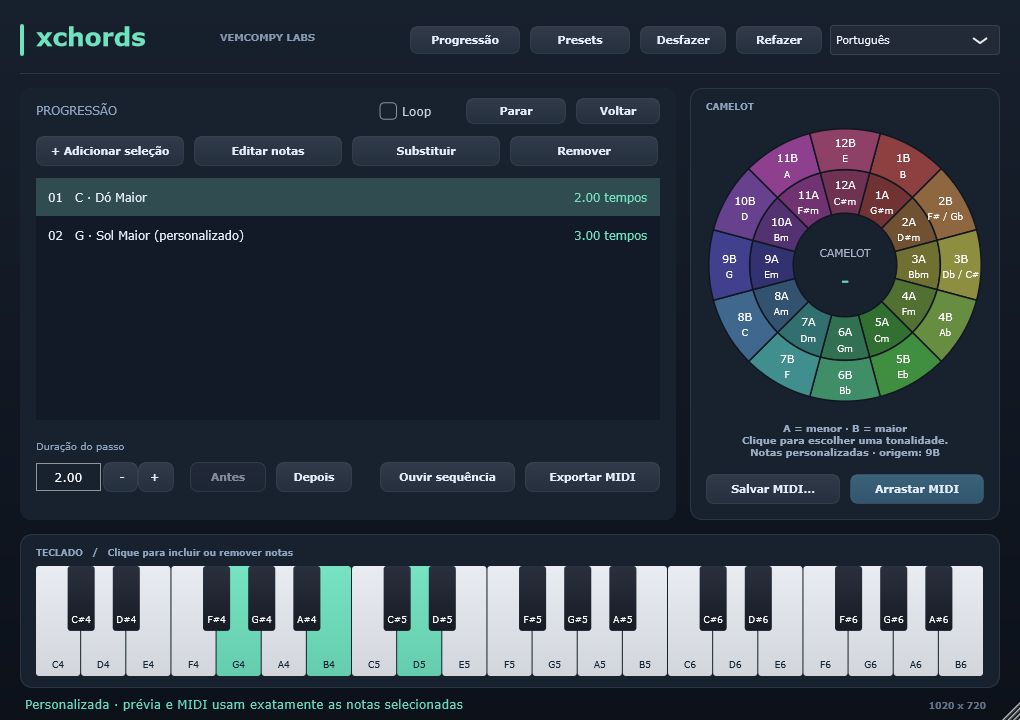Select Camelot key 2B F#/Gb
This screenshot has height=720, width=1020.
(x=945, y=207)
